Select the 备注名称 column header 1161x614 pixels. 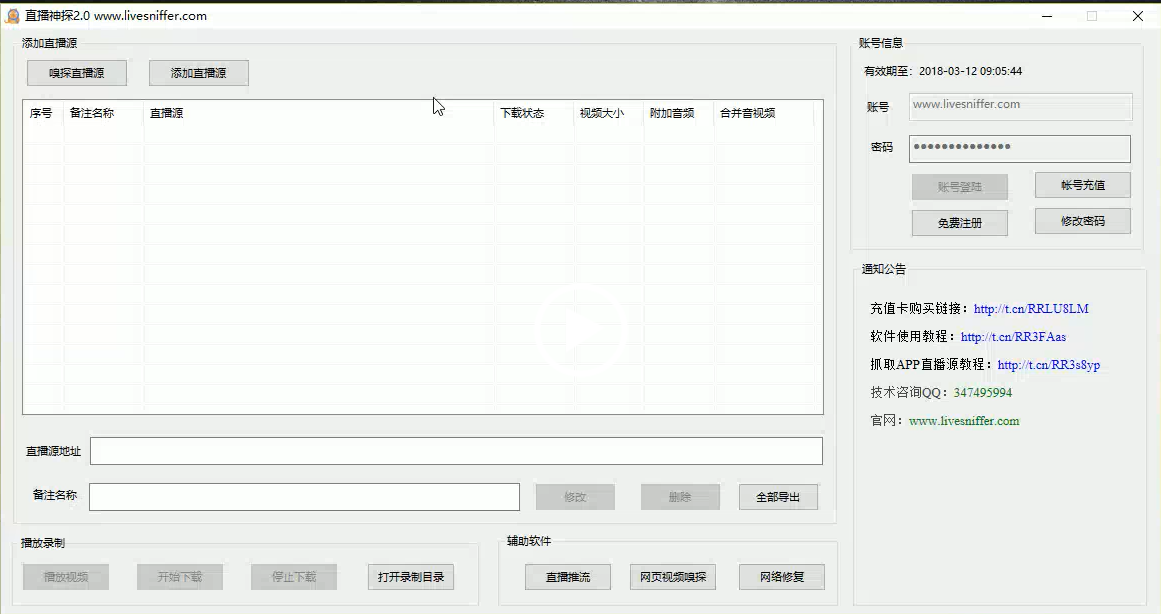tap(104, 113)
